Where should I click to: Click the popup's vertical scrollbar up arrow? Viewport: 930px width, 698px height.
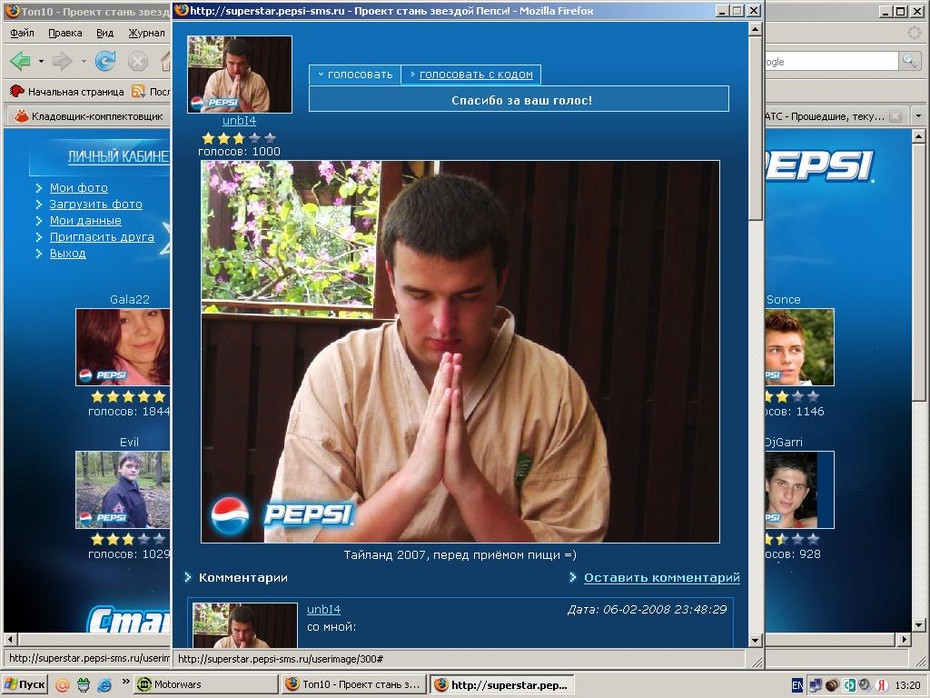pos(755,29)
